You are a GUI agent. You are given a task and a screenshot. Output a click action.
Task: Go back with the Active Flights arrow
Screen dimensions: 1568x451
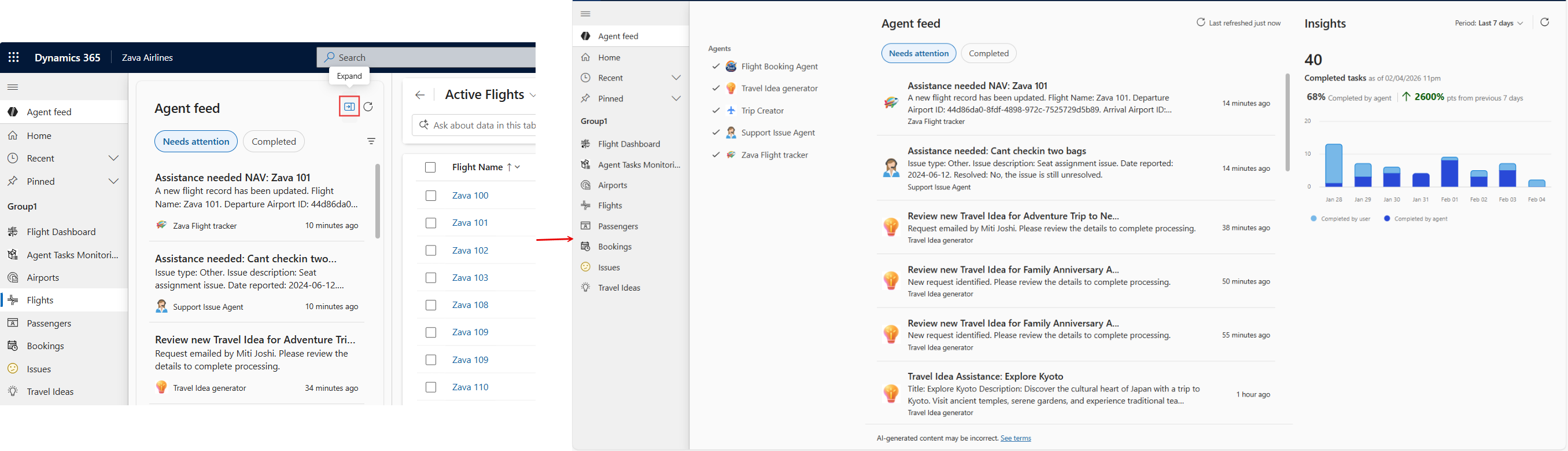[x=420, y=94]
